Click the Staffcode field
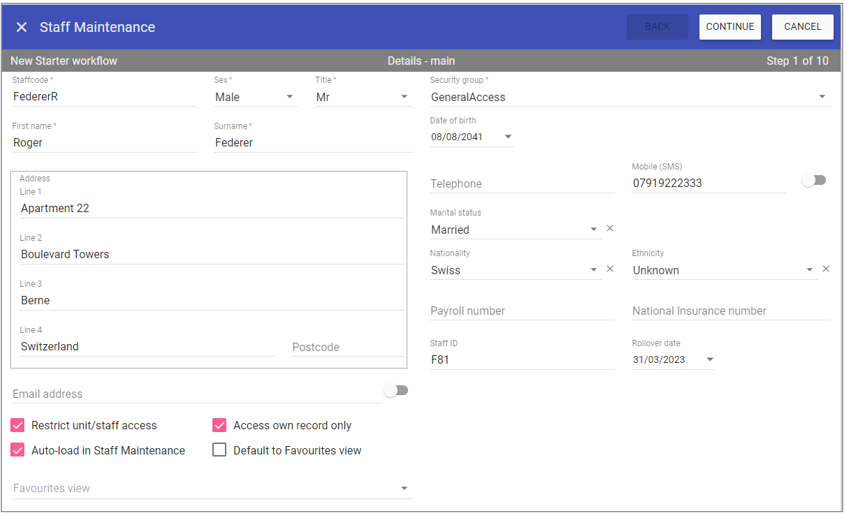 coord(104,97)
